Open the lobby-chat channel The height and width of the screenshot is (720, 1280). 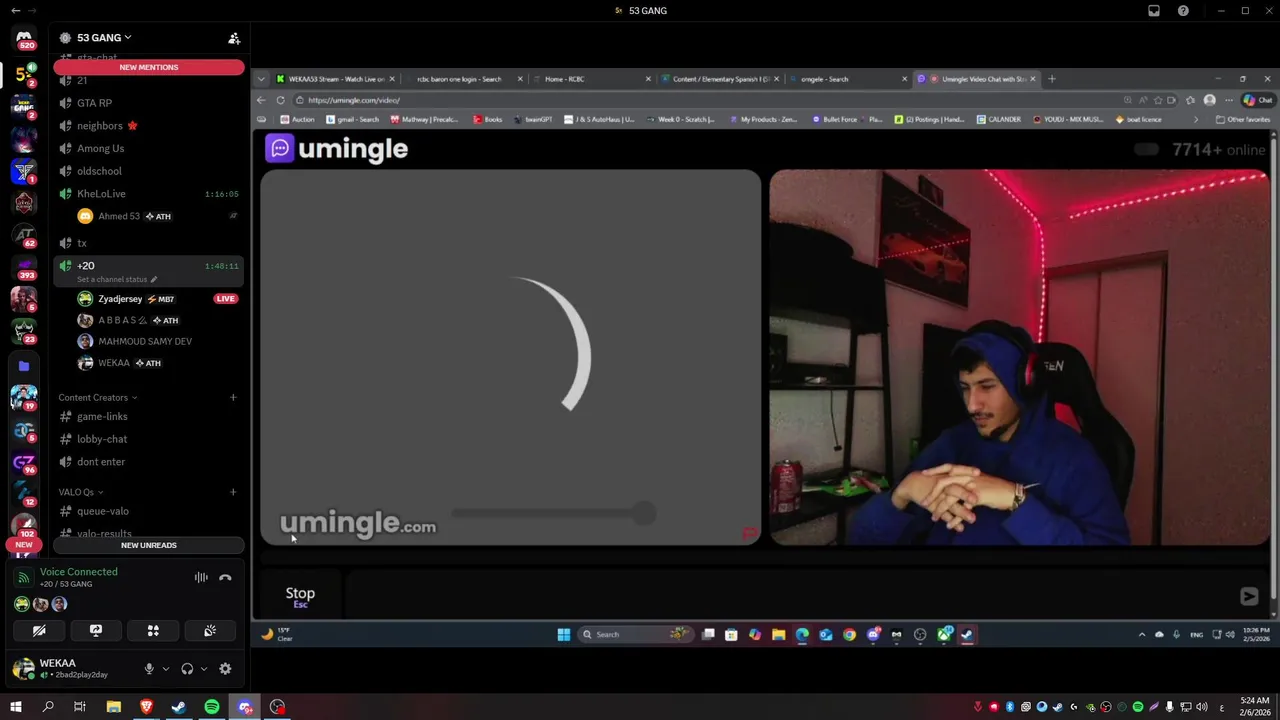tap(149, 439)
